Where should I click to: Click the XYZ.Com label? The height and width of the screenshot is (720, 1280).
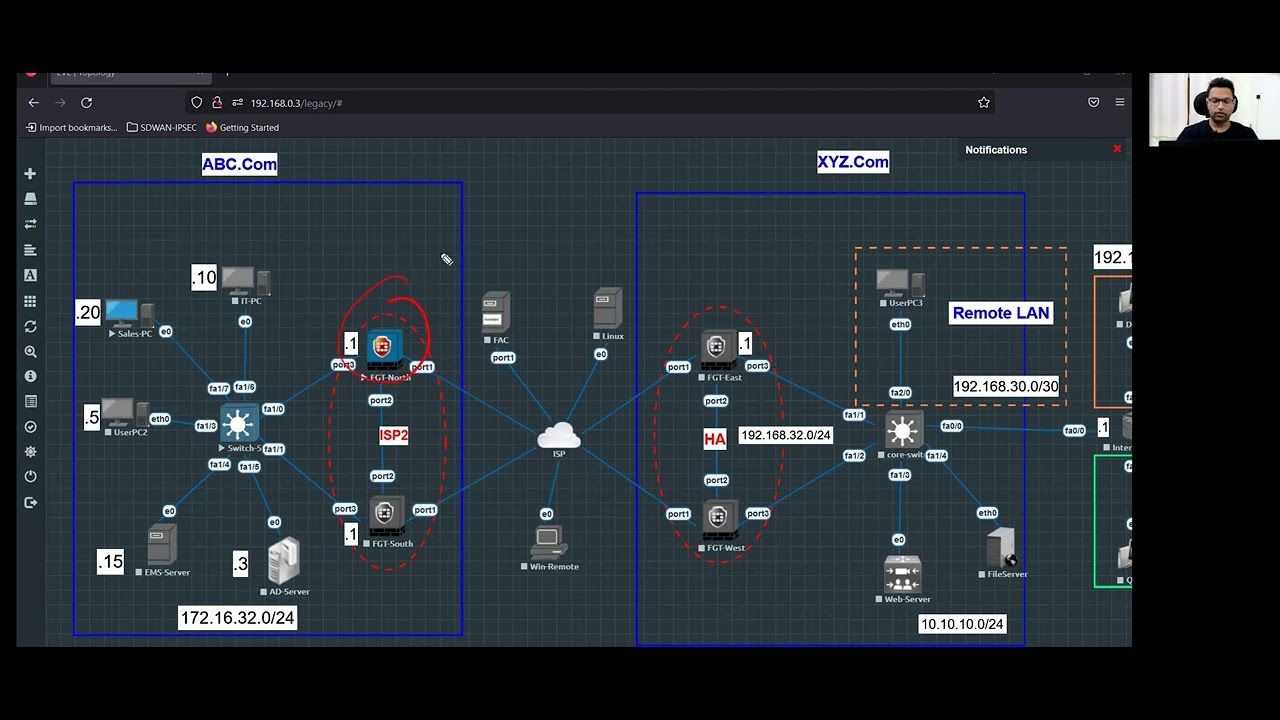[x=853, y=162]
